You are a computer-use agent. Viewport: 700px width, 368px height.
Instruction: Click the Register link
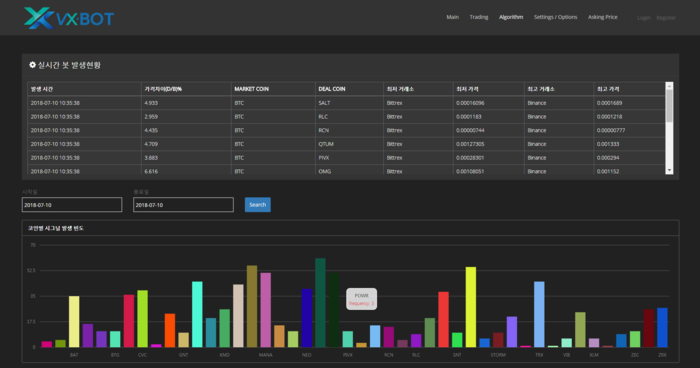666,18
